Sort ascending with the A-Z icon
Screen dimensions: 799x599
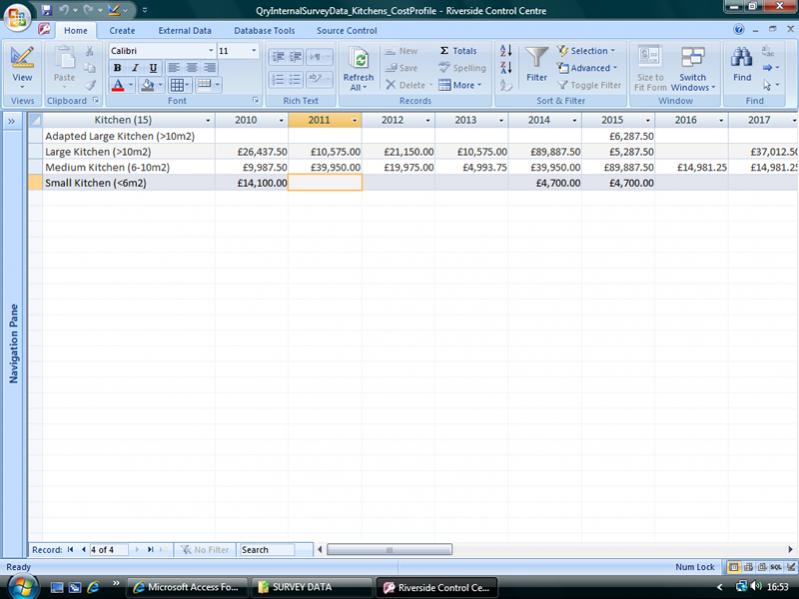pyautogui.click(x=506, y=51)
